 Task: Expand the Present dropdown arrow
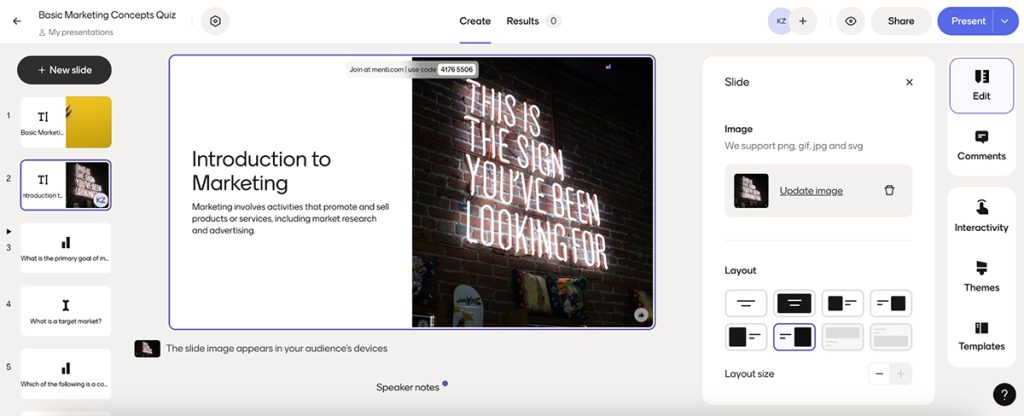1005,21
